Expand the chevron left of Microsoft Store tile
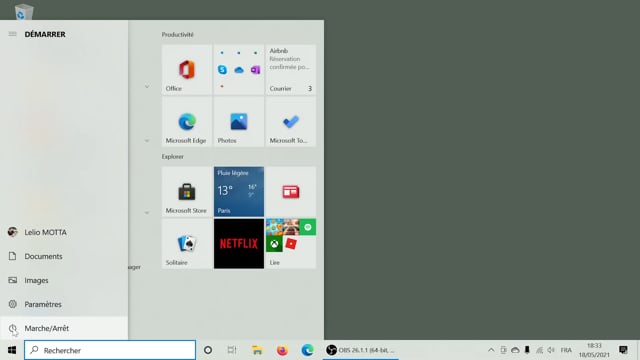Screen dimensions: 640x360 pyautogui.click(x=147, y=213)
